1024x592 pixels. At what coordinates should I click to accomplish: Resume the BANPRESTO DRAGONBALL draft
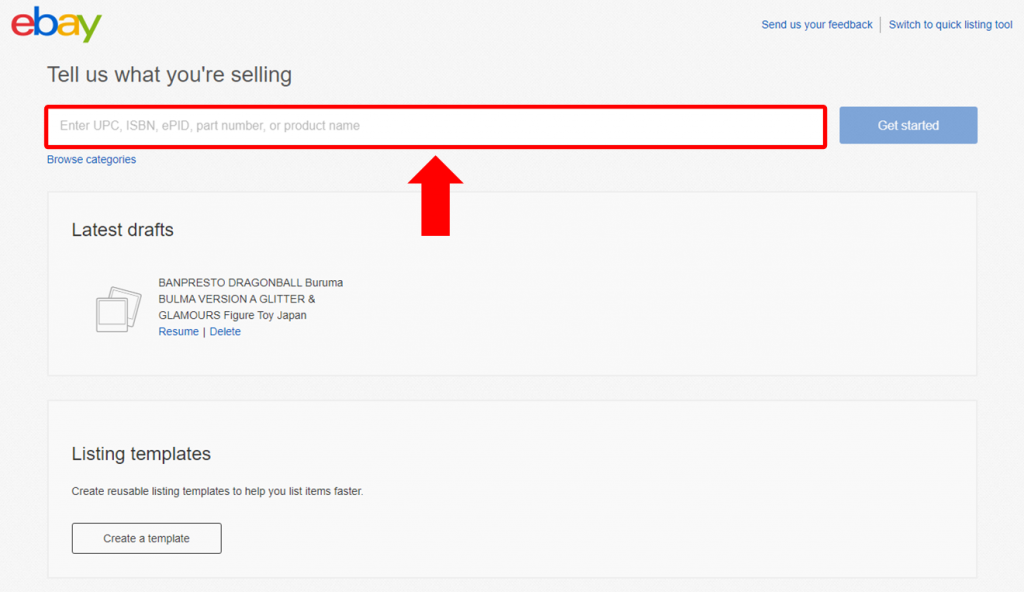[x=178, y=331]
